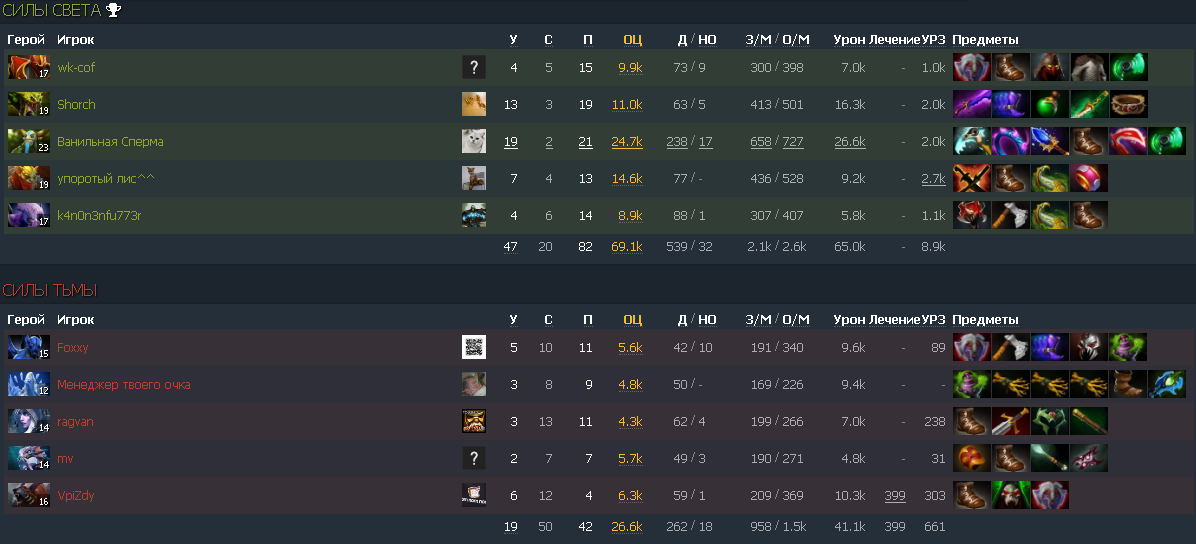Open the white cat avatar beside Ванильная Сперма

pos(474,142)
